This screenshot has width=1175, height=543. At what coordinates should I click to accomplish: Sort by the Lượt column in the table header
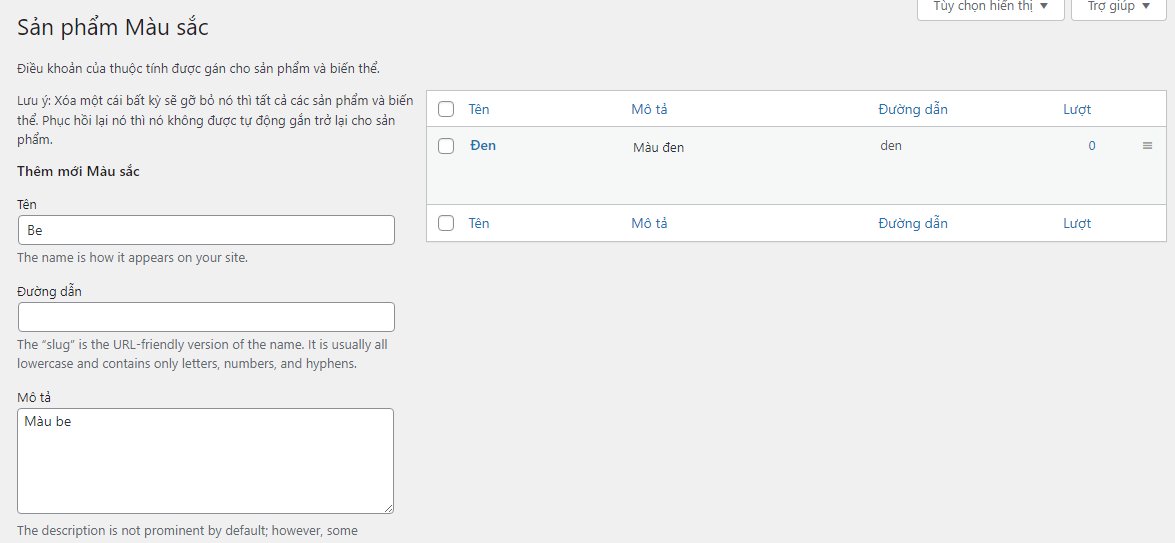(1076, 109)
